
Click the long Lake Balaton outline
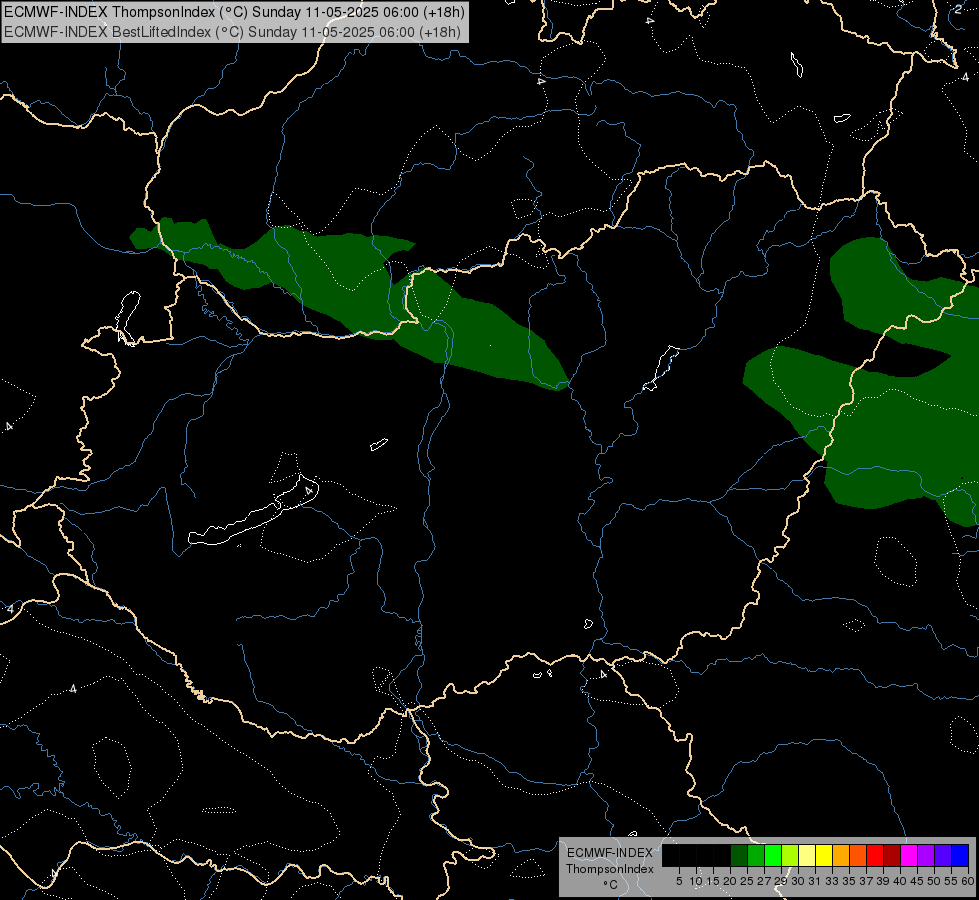(x=253, y=510)
